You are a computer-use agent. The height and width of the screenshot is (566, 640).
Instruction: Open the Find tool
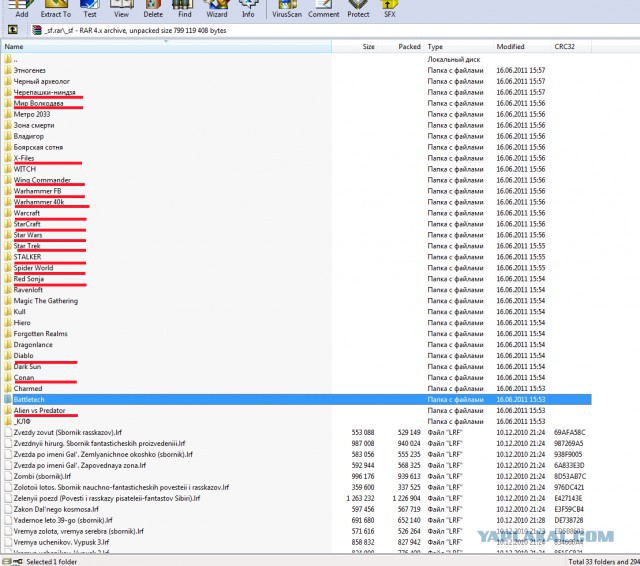click(184, 9)
